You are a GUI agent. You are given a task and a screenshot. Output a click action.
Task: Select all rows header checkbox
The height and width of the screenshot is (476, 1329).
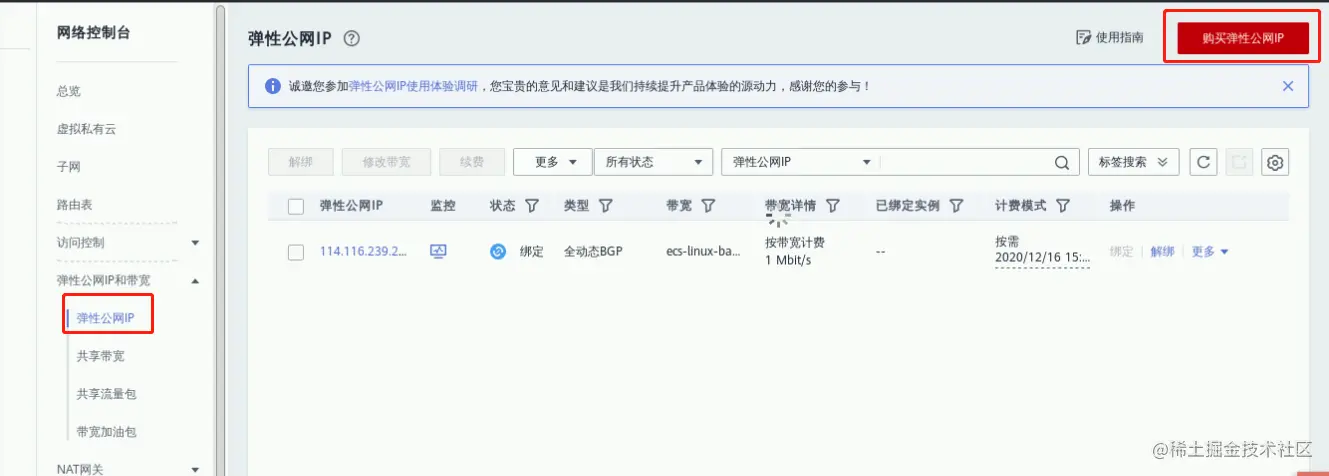(x=296, y=206)
